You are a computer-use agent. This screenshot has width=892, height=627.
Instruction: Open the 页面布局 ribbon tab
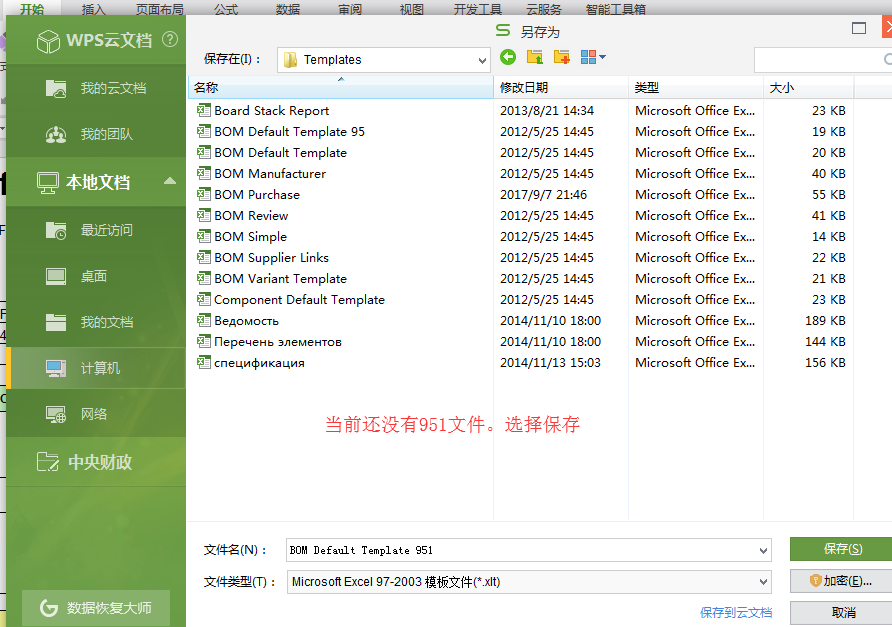pos(159,9)
